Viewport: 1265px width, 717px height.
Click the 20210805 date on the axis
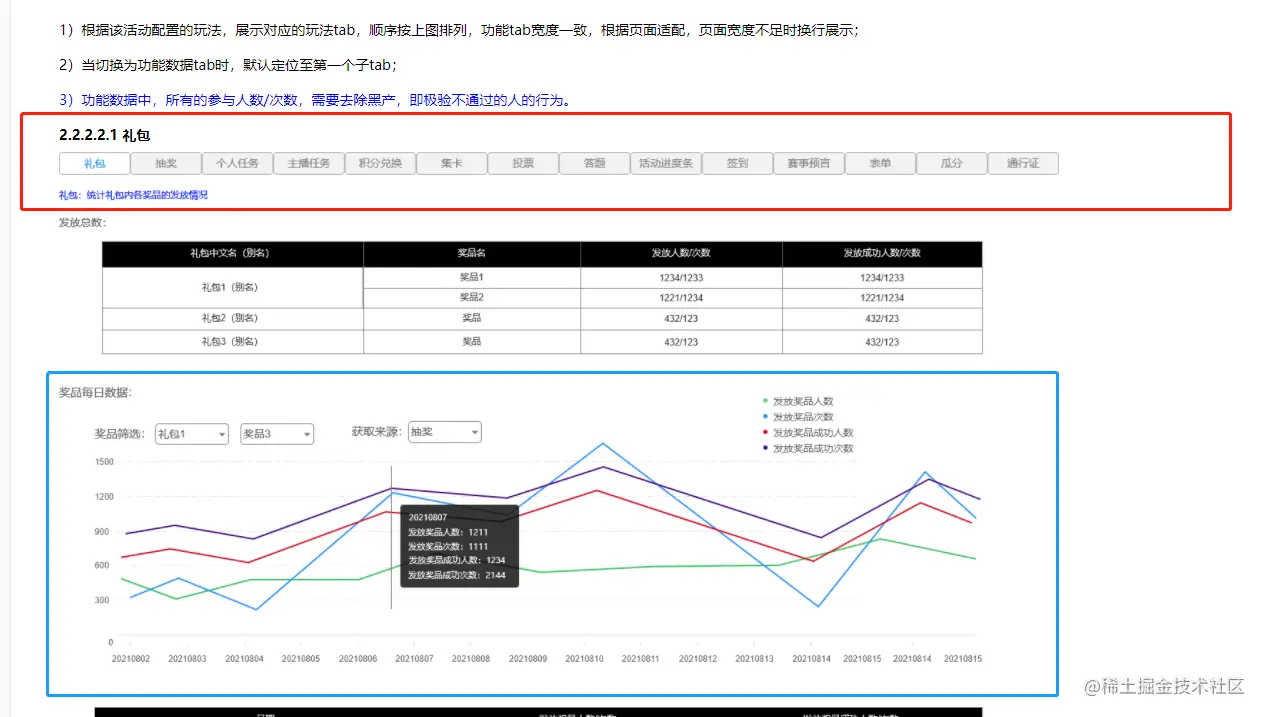click(x=301, y=659)
